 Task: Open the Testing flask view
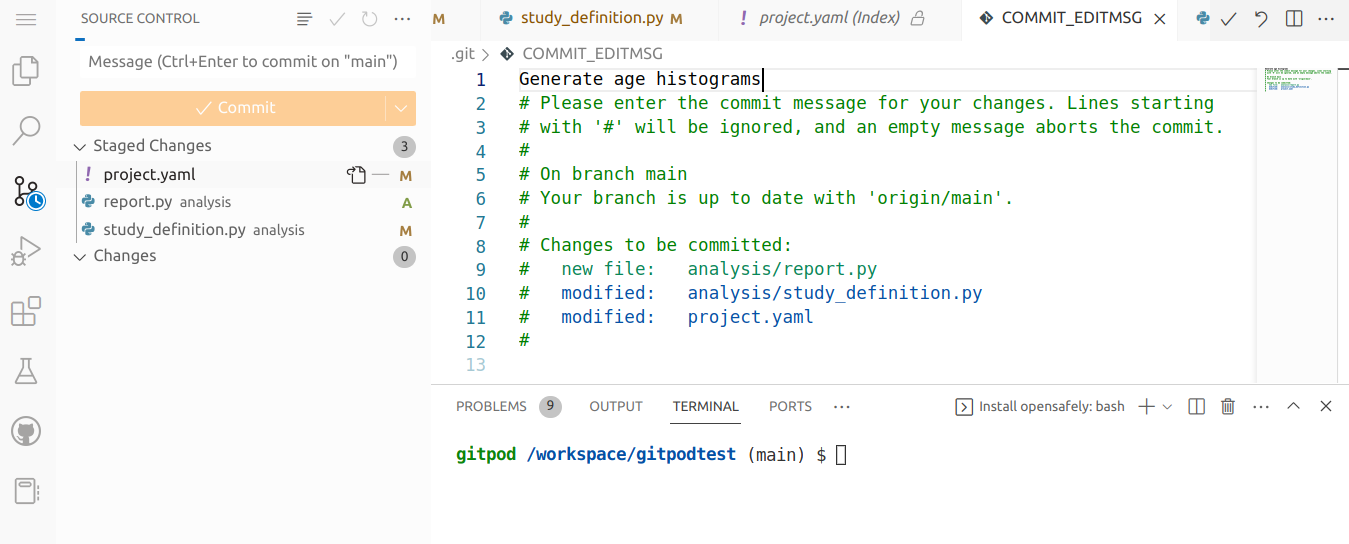tap(26, 371)
